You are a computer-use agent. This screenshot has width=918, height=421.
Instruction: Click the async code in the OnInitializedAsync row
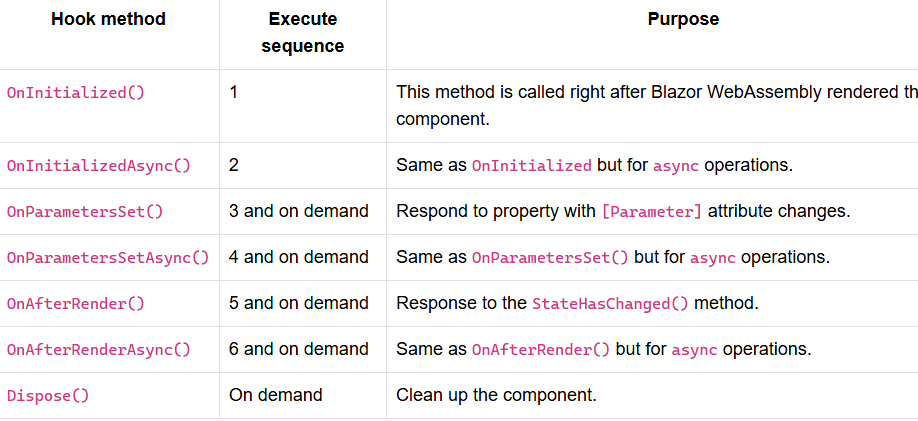pyautogui.click(x=676, y=165)
